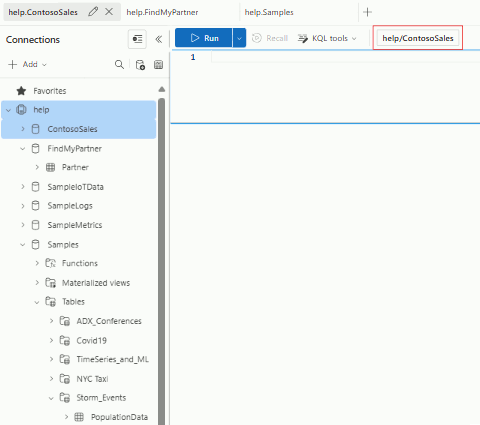The height and width of the screenshot is (425, 480).
Task: Collapse the Connections pane with double chevron
Action: click(x=159, y=39)
